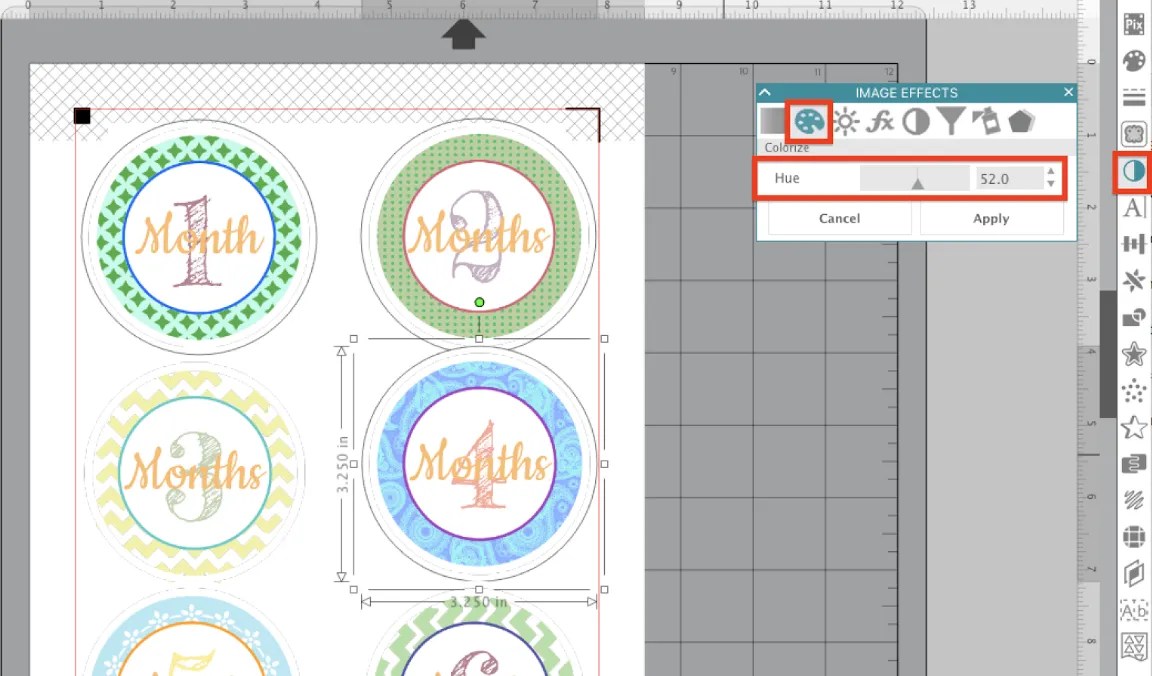
Task: Click the highlighted Image Effects sidebar icon
Action: [x=1133, y=171]
